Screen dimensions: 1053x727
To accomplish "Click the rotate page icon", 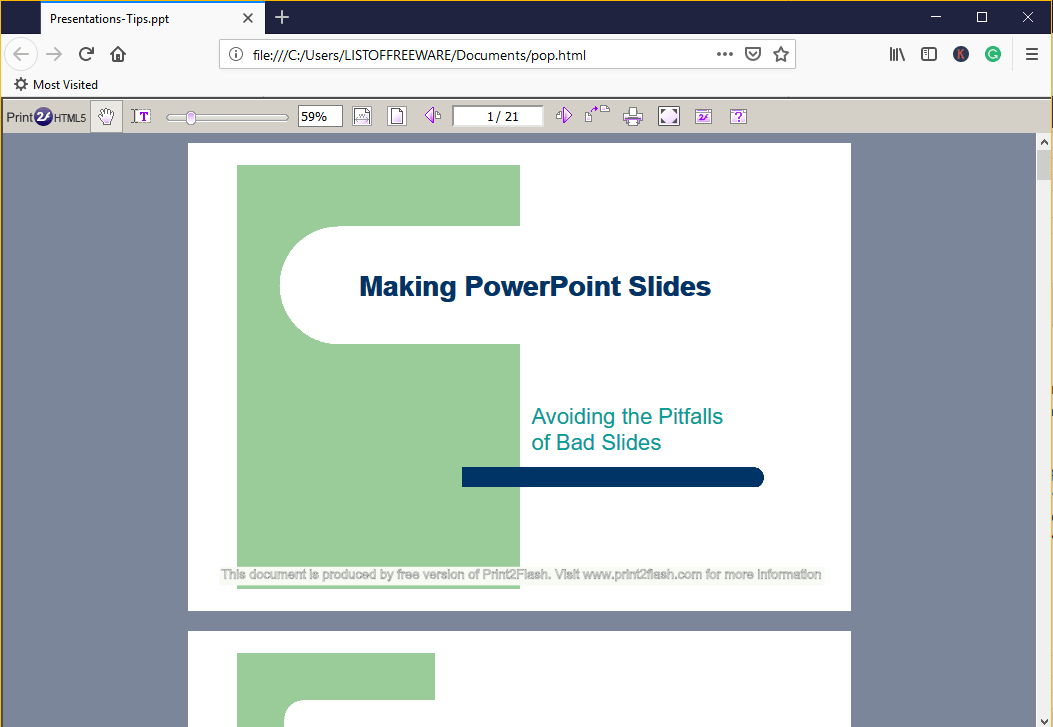I will (597, 115).
